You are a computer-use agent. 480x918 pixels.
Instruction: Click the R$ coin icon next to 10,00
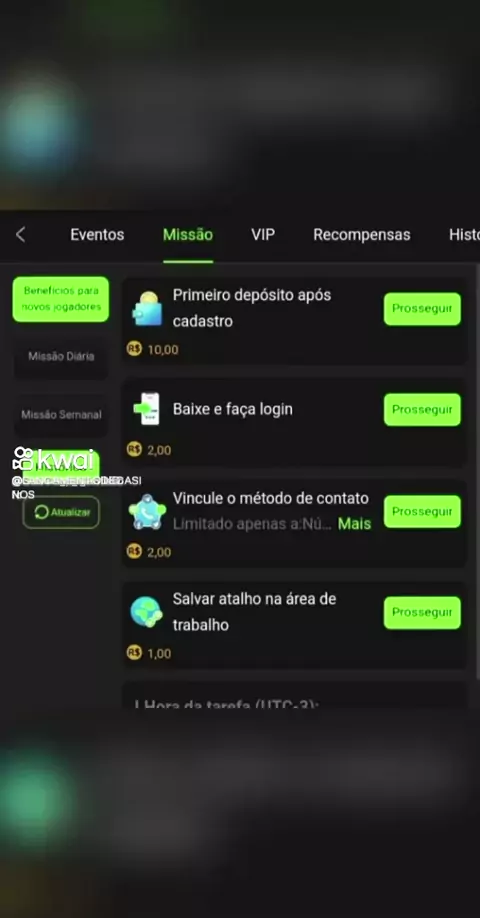(x=134, y=350)
